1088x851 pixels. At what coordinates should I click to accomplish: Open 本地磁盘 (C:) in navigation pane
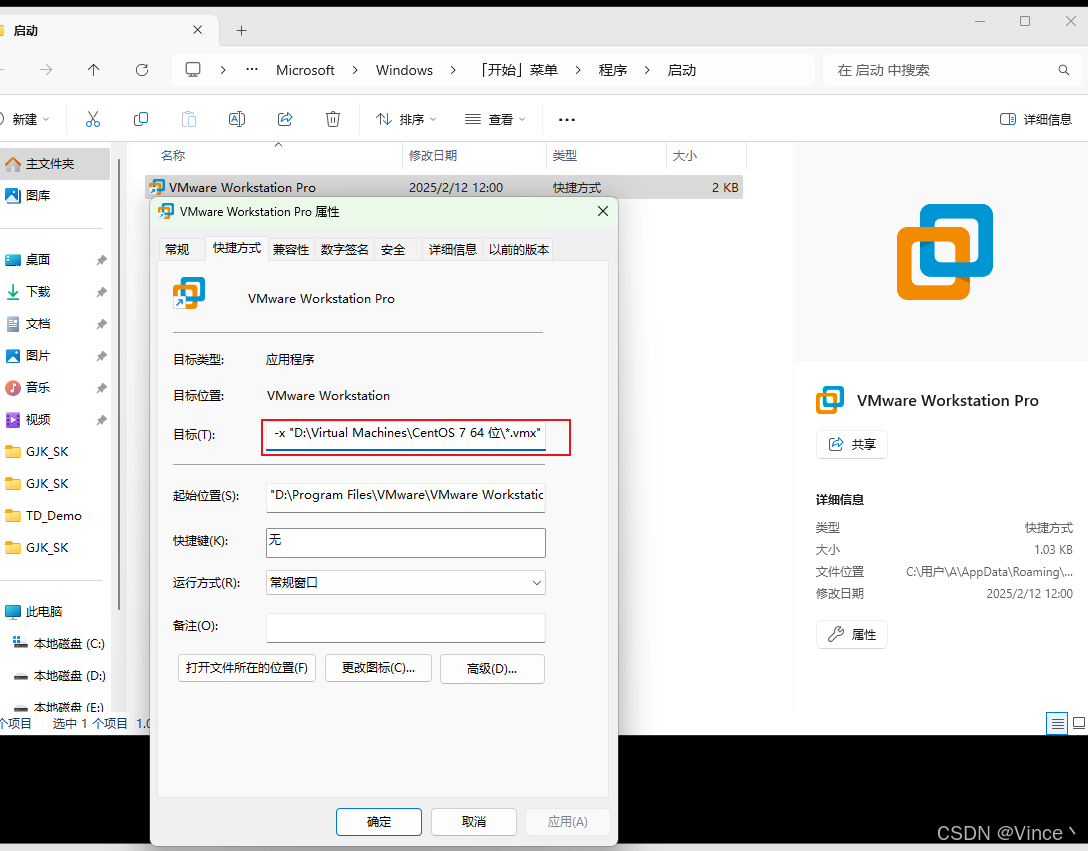coord(59,643)
